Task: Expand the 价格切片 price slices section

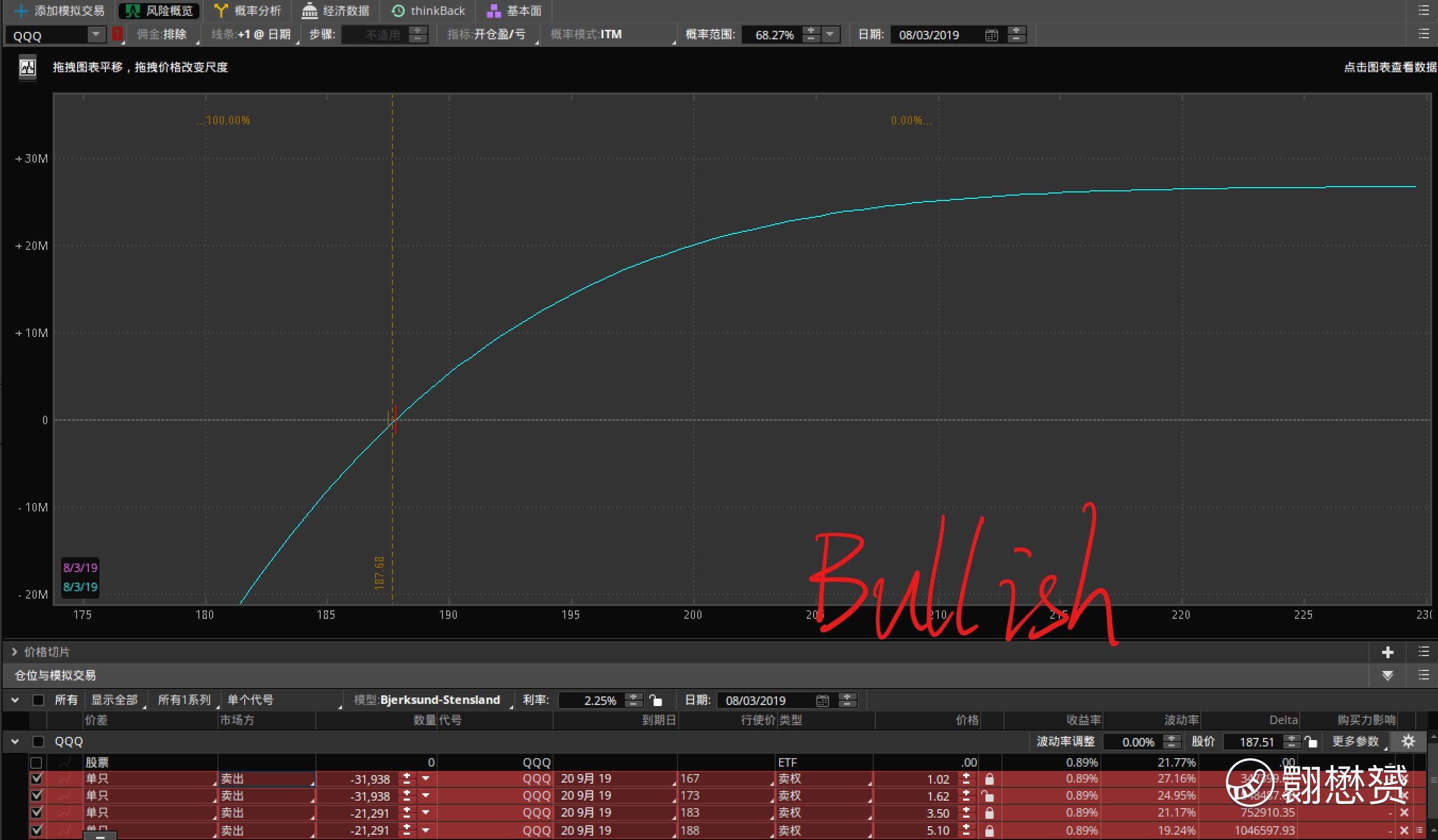Action: point(14,652)
